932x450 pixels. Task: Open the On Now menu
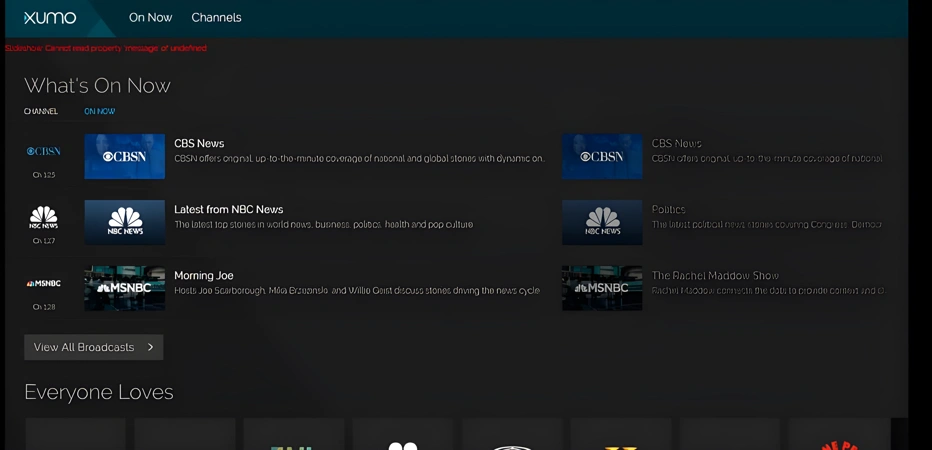(150, 18)
